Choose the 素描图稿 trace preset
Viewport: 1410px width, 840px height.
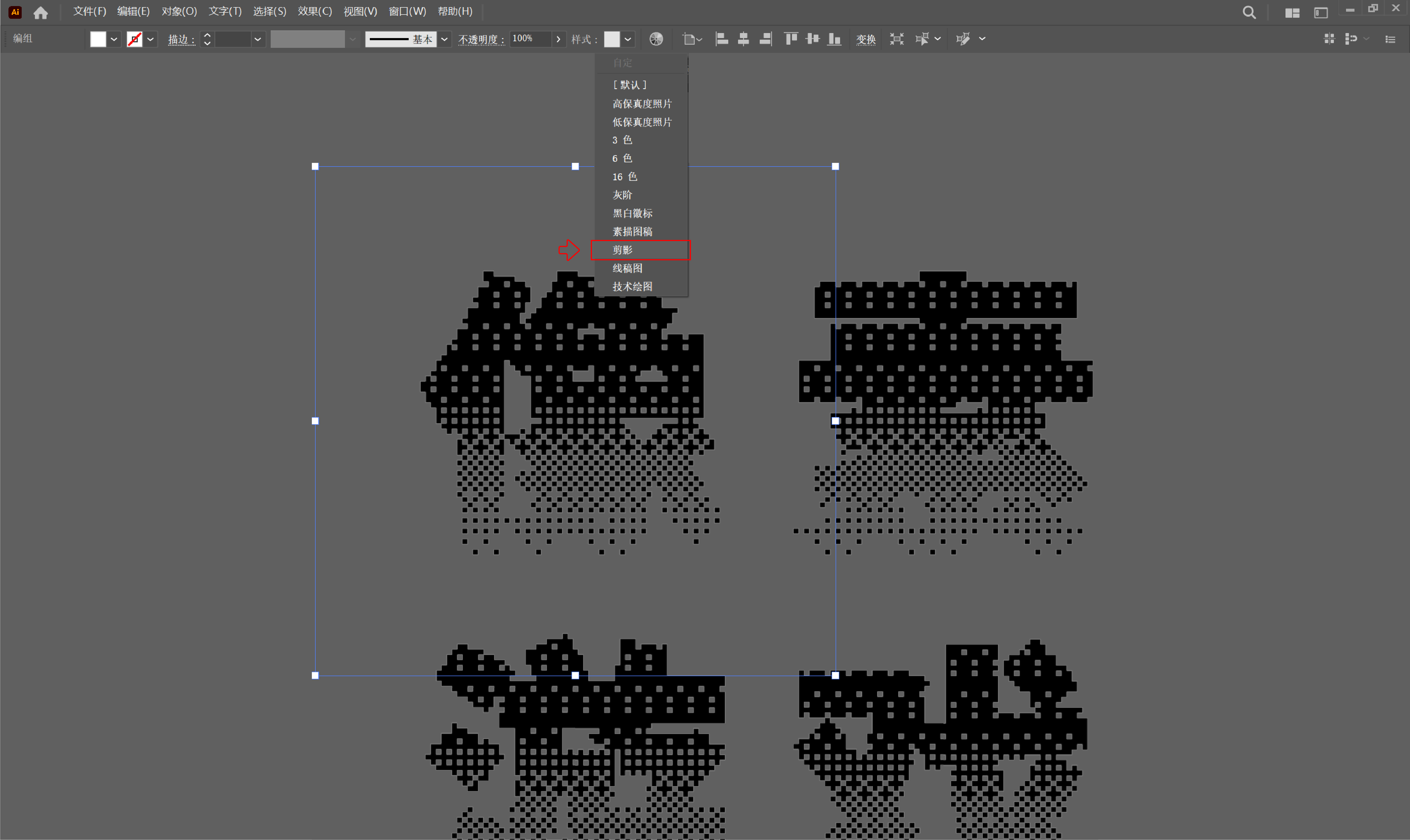(x=641, y=232)
